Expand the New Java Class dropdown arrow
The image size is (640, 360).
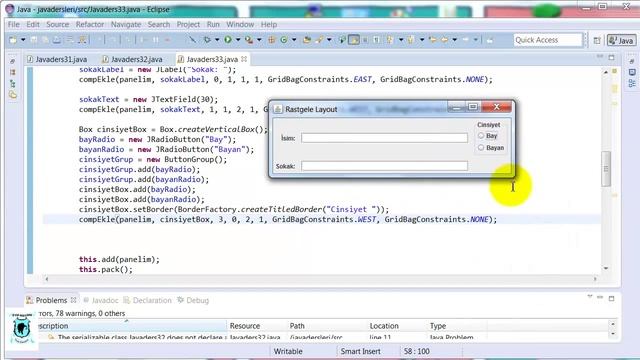pyautogui.click(x=293, y=40)
